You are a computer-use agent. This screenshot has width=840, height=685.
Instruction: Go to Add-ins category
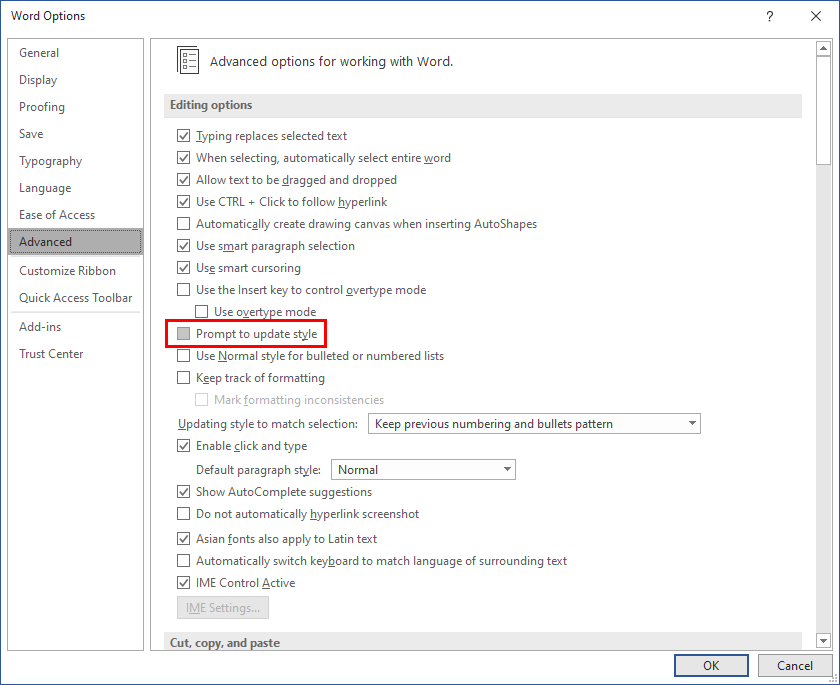click(x=40, y=327)
